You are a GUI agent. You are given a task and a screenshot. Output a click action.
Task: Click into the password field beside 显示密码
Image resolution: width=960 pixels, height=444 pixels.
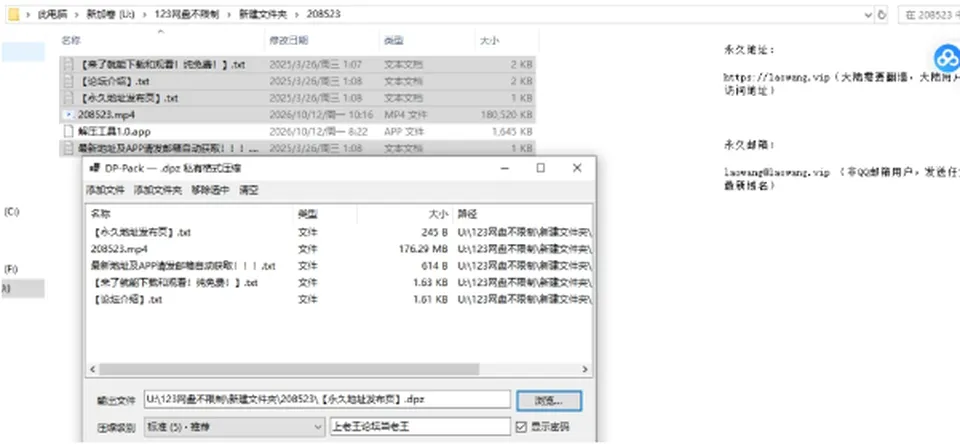[420, 427]
